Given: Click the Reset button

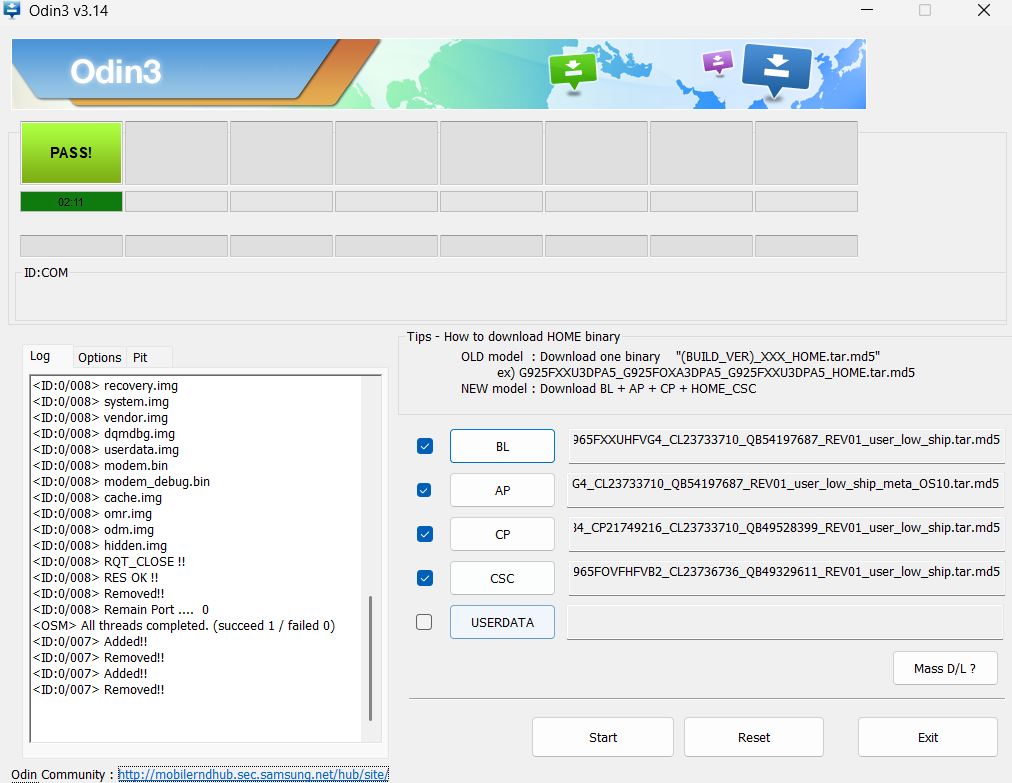Looking at the screenshot, I should pos(754,737).
